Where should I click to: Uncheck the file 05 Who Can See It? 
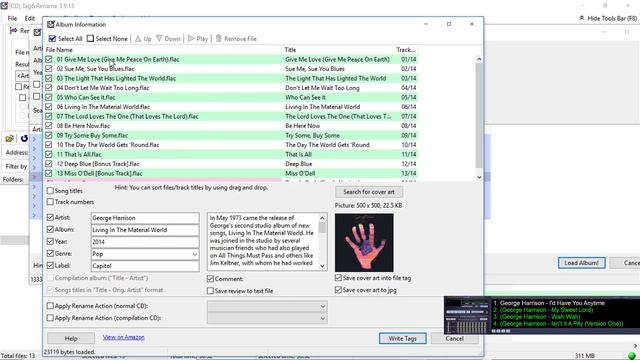(x=49, y=97)
